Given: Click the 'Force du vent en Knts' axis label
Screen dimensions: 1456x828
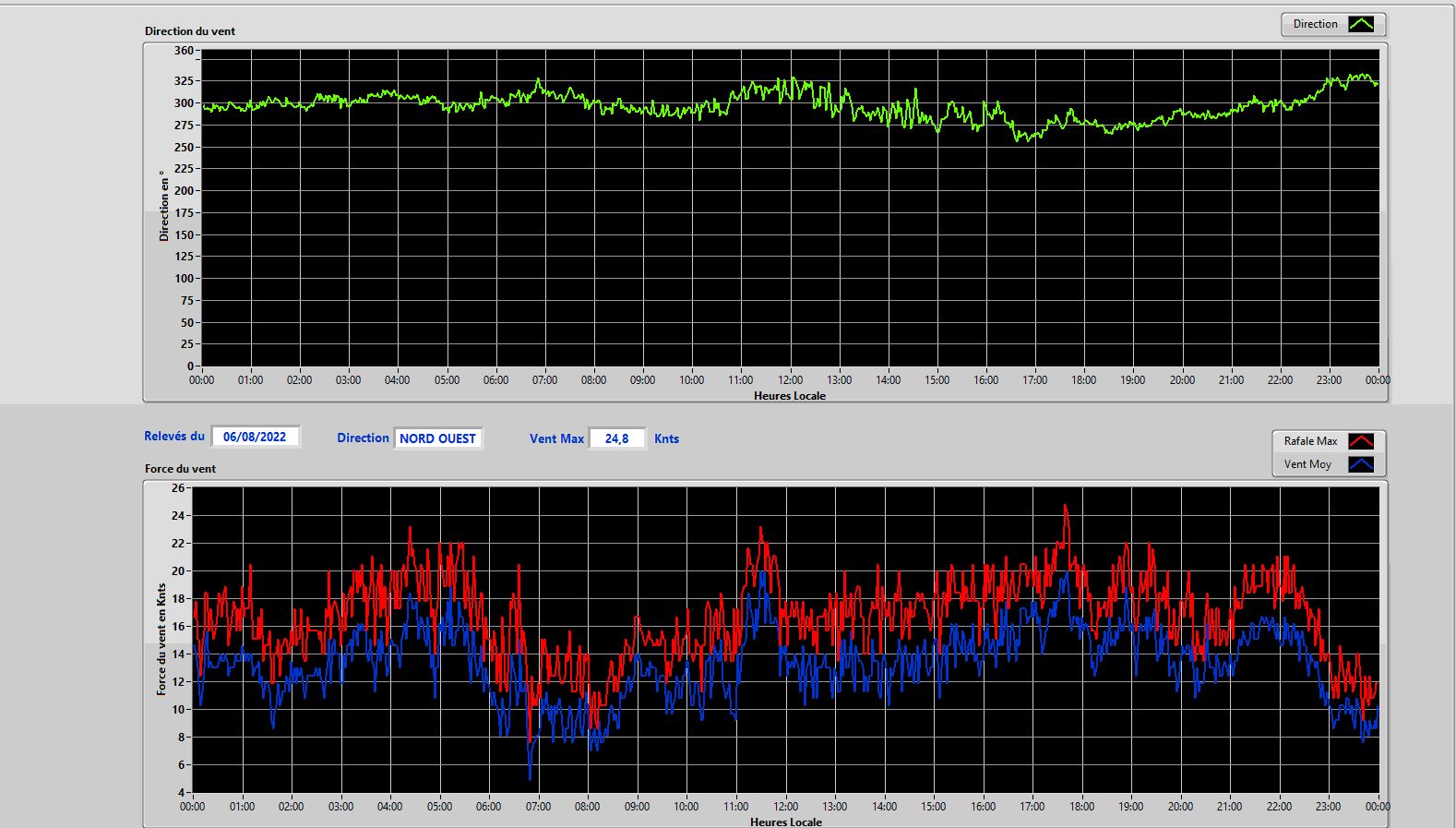Looking at the screenshot, I should (161, 639).
